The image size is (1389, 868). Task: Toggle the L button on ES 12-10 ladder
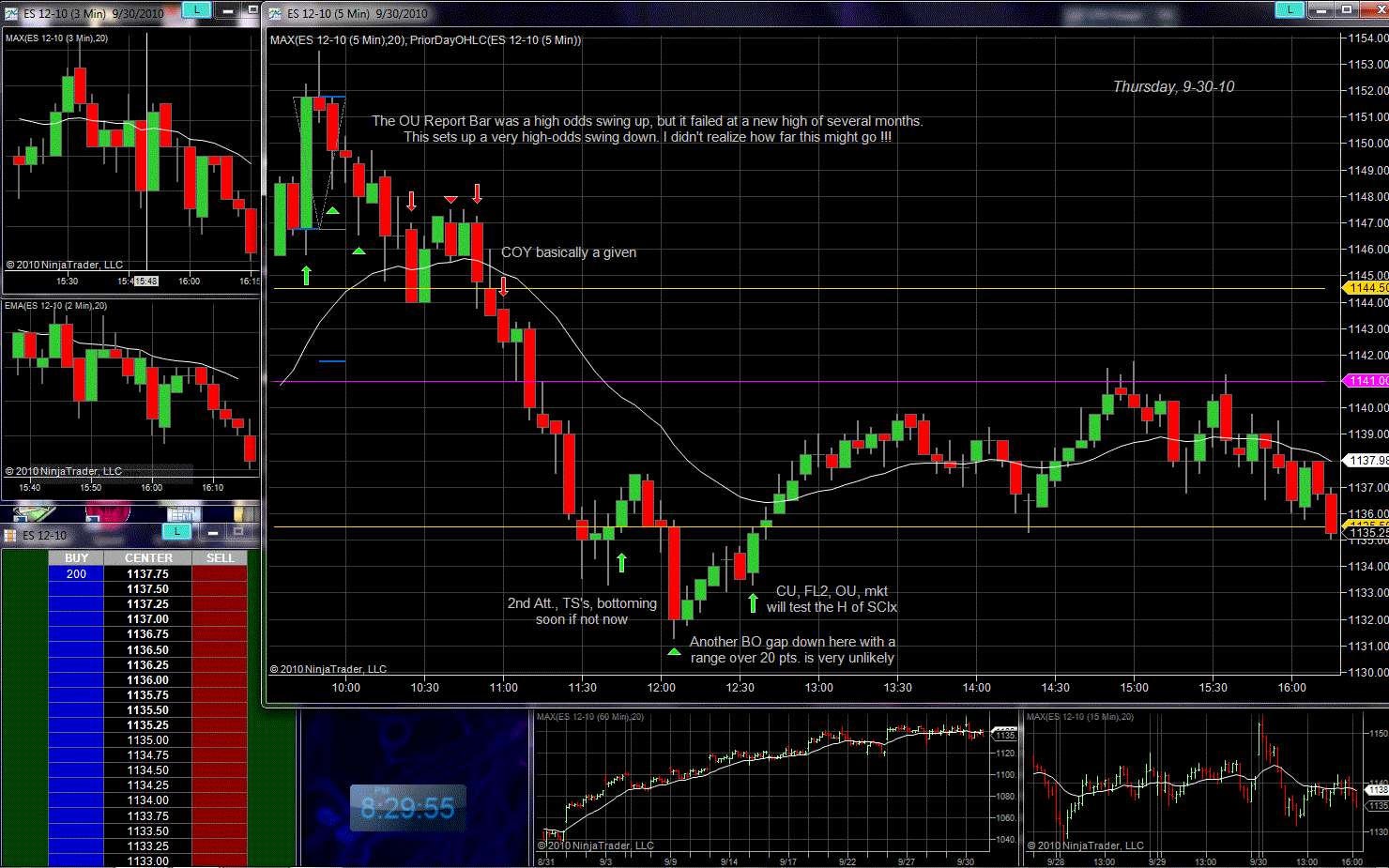pos(176,532)
